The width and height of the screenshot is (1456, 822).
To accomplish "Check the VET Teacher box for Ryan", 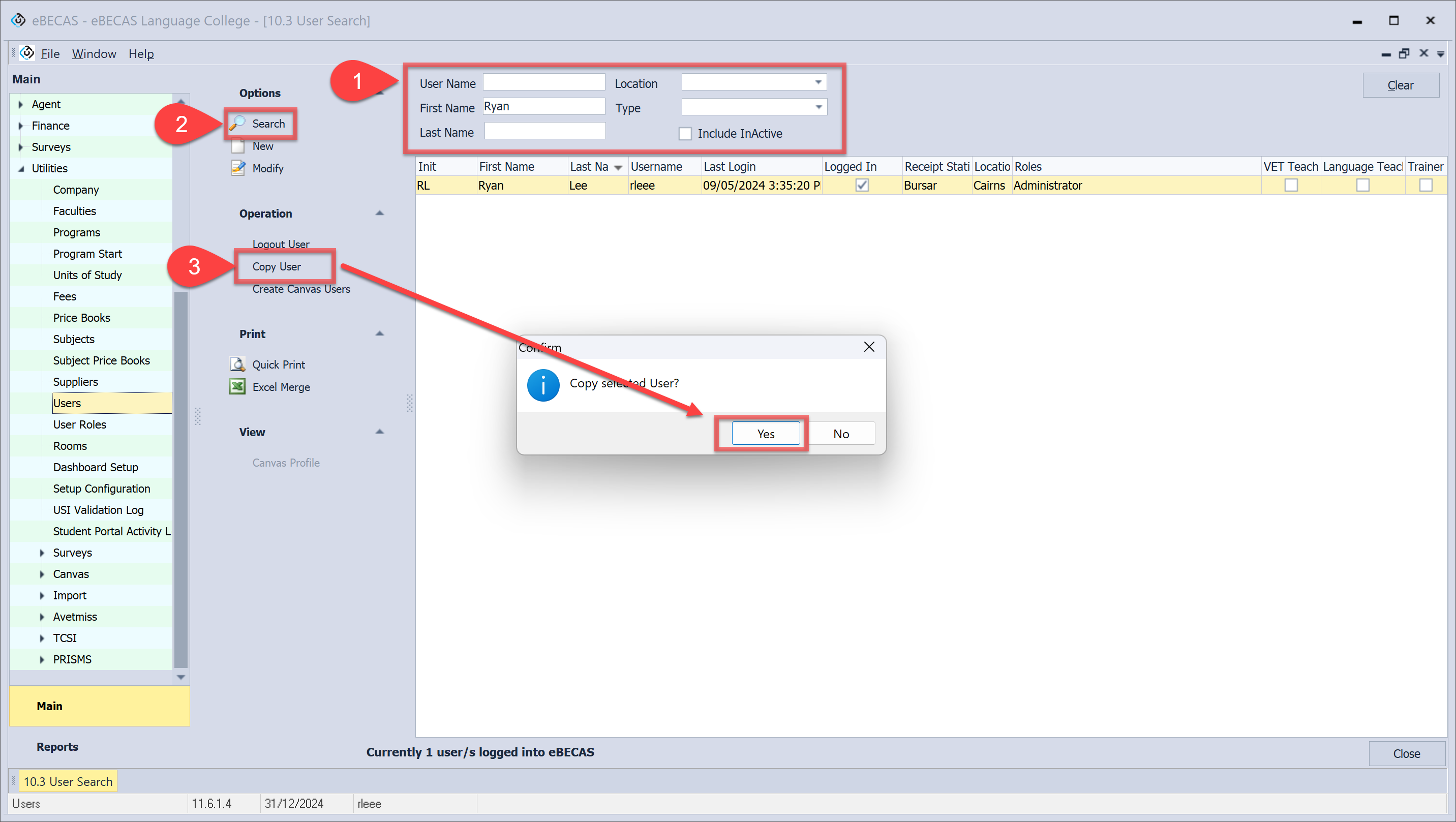I will click(x=1290, y=186).
